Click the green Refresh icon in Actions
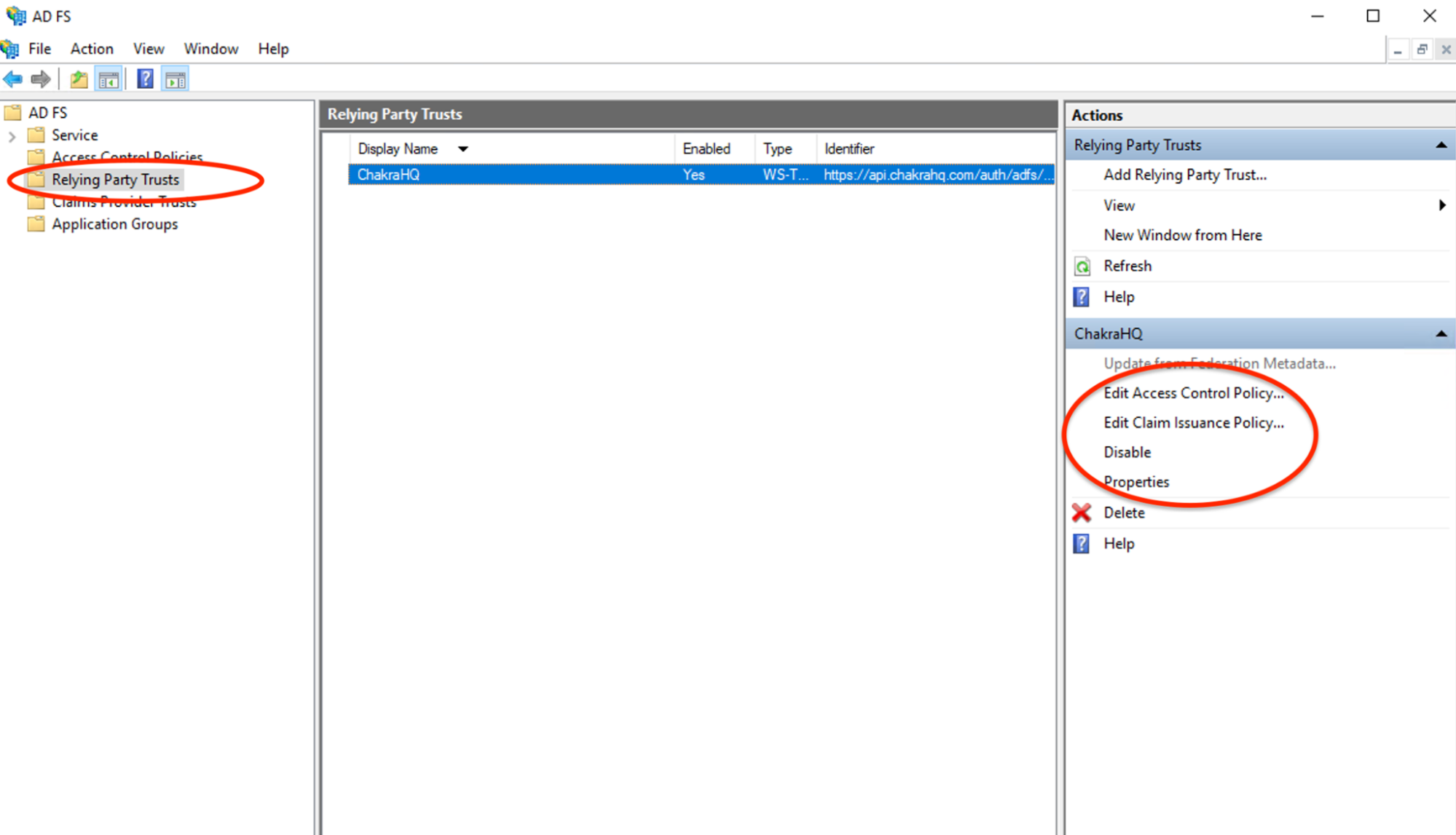 [1082, 266]
